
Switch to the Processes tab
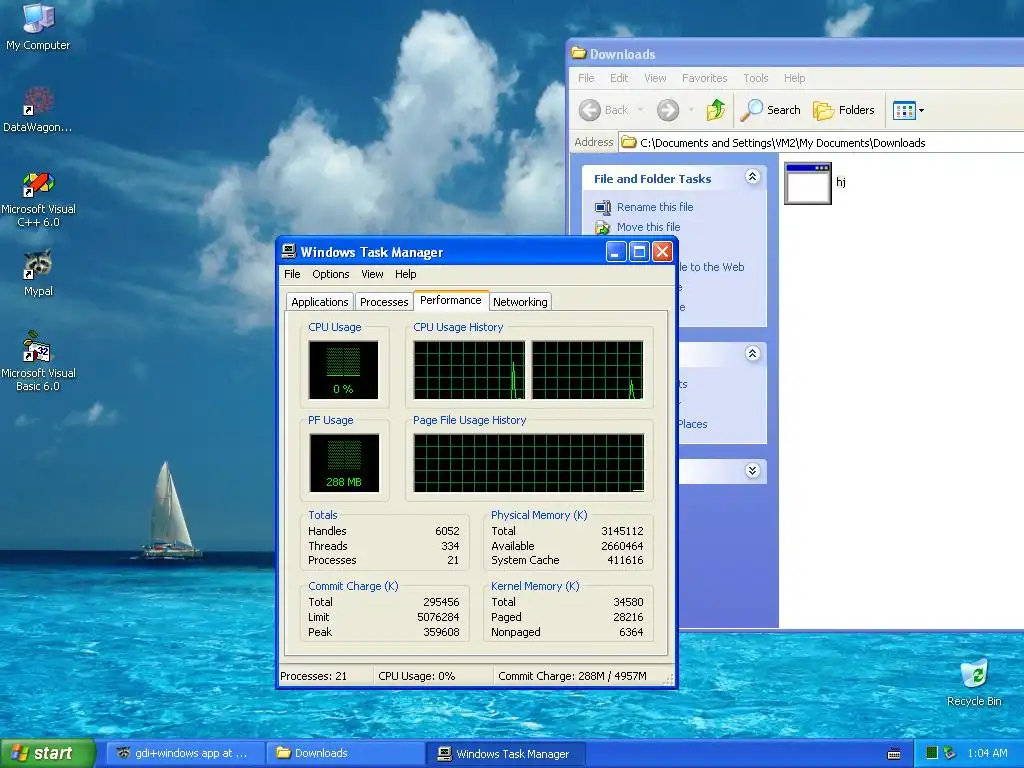[384, 302]
